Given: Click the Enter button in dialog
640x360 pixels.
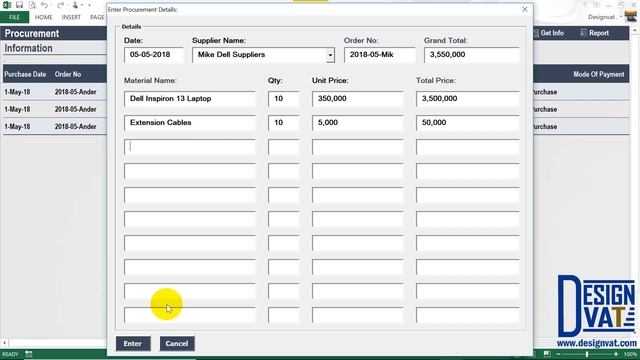Looking at the screenshot, I should [133, 344].
